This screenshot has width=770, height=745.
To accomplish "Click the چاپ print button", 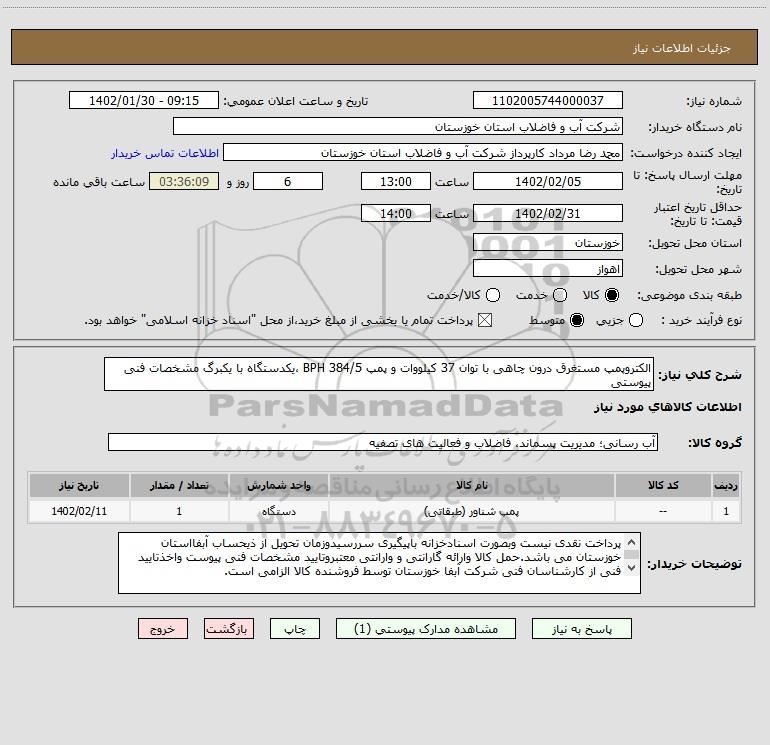I will (x=295, y=629).
